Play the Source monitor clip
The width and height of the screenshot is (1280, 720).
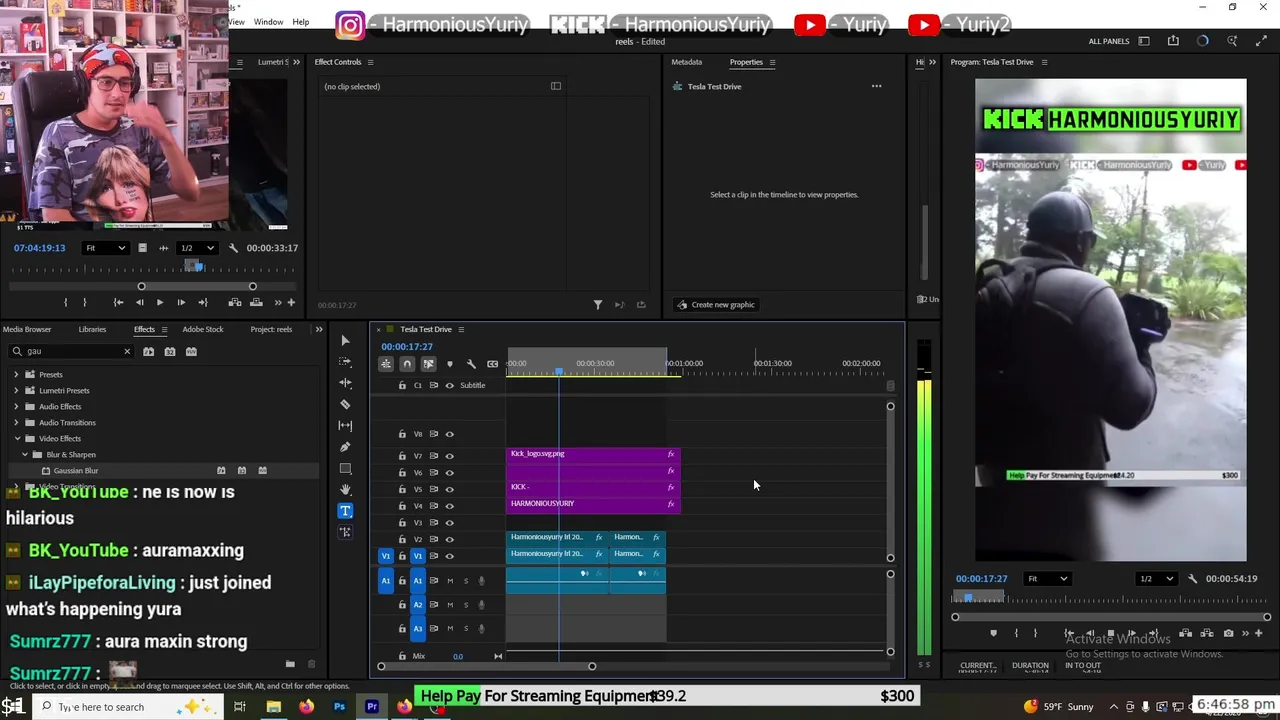click(159, 302)
